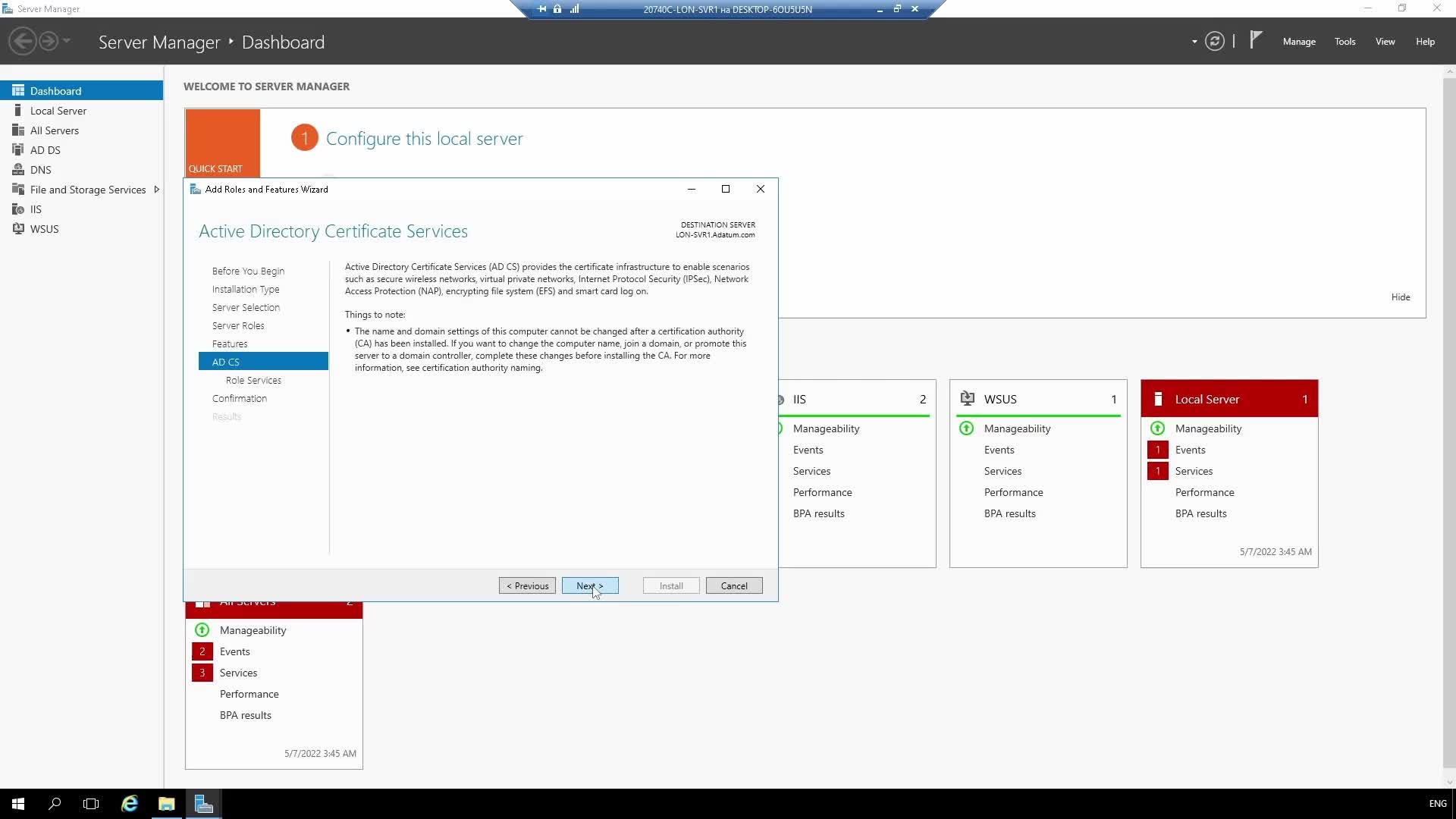Click the AD DS sidebar icon

coord(18,149)
